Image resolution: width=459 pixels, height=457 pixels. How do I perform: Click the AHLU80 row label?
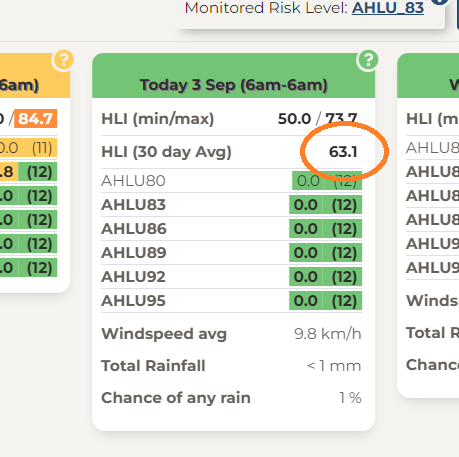click(133, 181)
